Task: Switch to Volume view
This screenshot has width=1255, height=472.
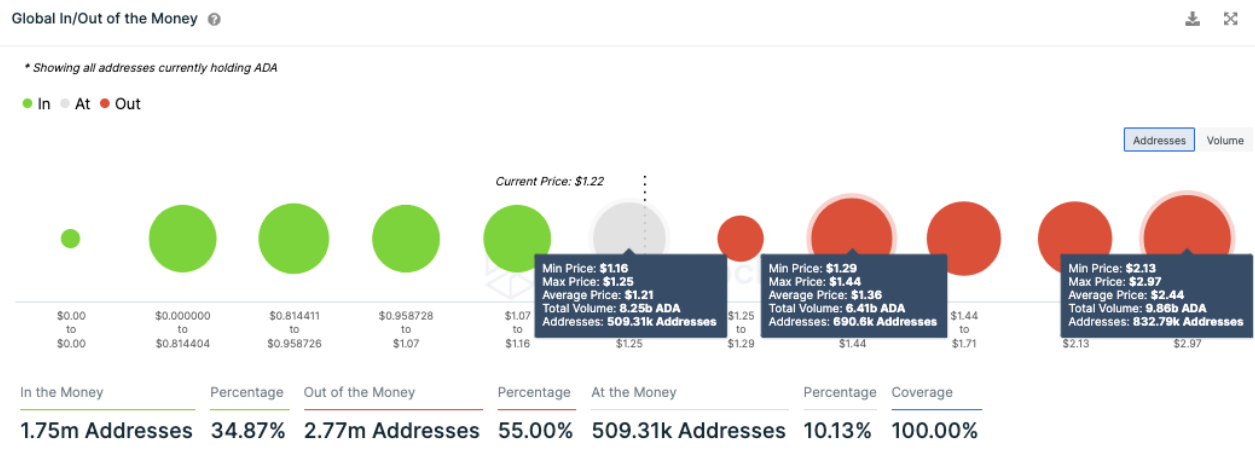Action: 1225,141
